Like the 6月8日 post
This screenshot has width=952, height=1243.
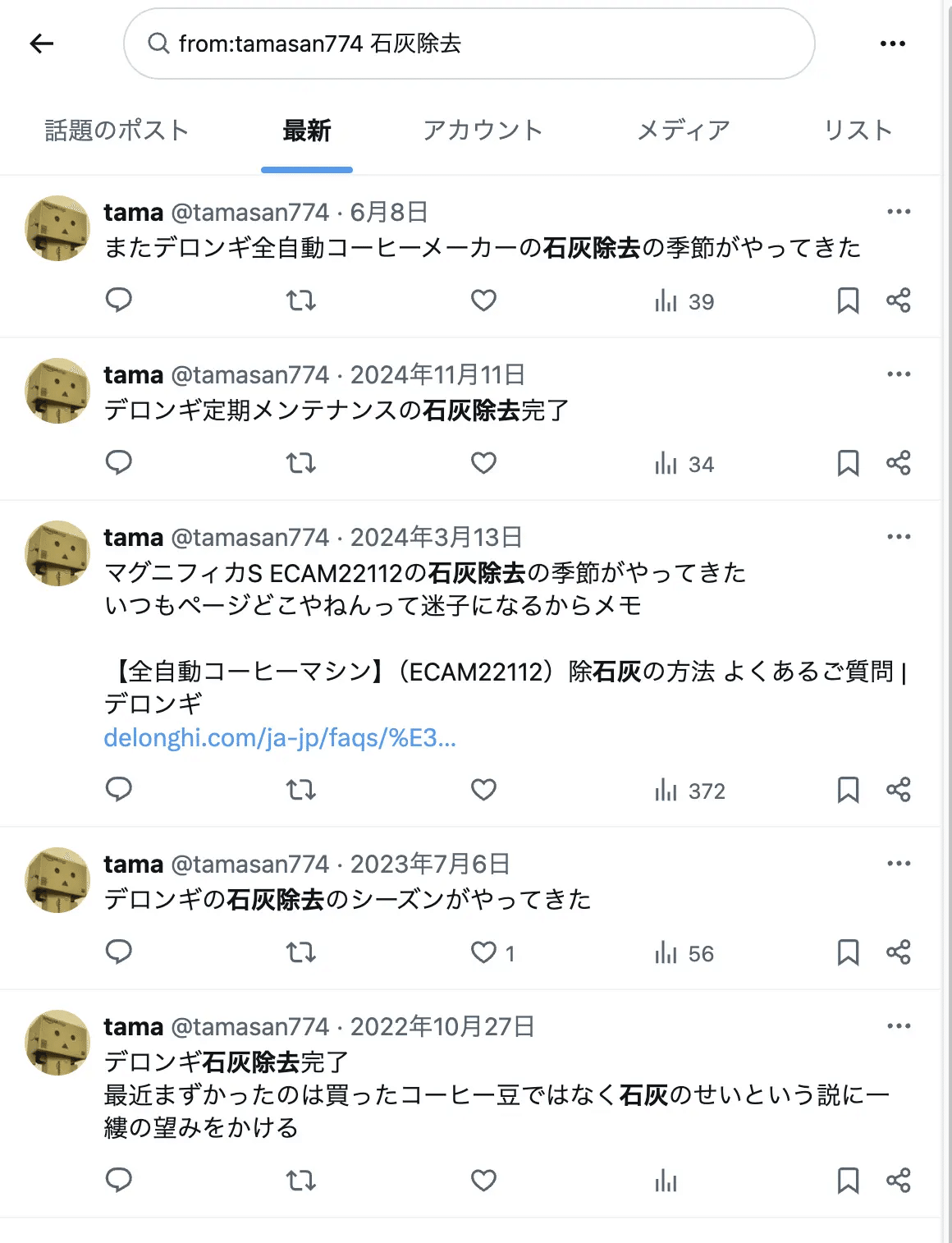(x=483, y=300)
